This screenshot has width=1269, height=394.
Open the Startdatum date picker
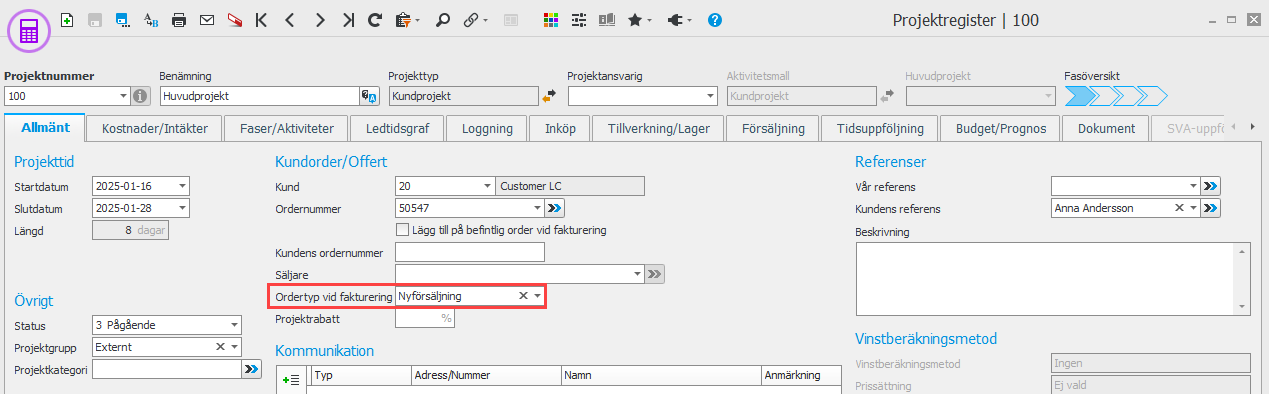pyautogui.click(x=182, y=186)
